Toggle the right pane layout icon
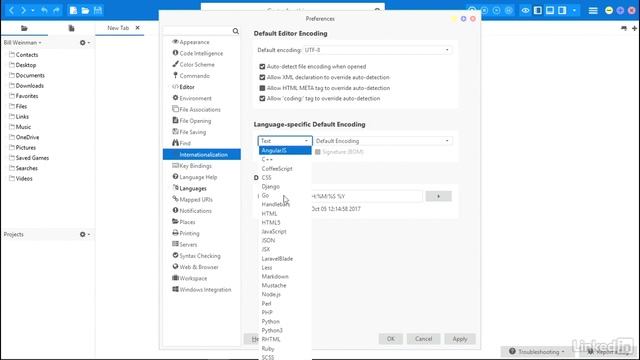640x360 pixels. click(x=562, y=10)
